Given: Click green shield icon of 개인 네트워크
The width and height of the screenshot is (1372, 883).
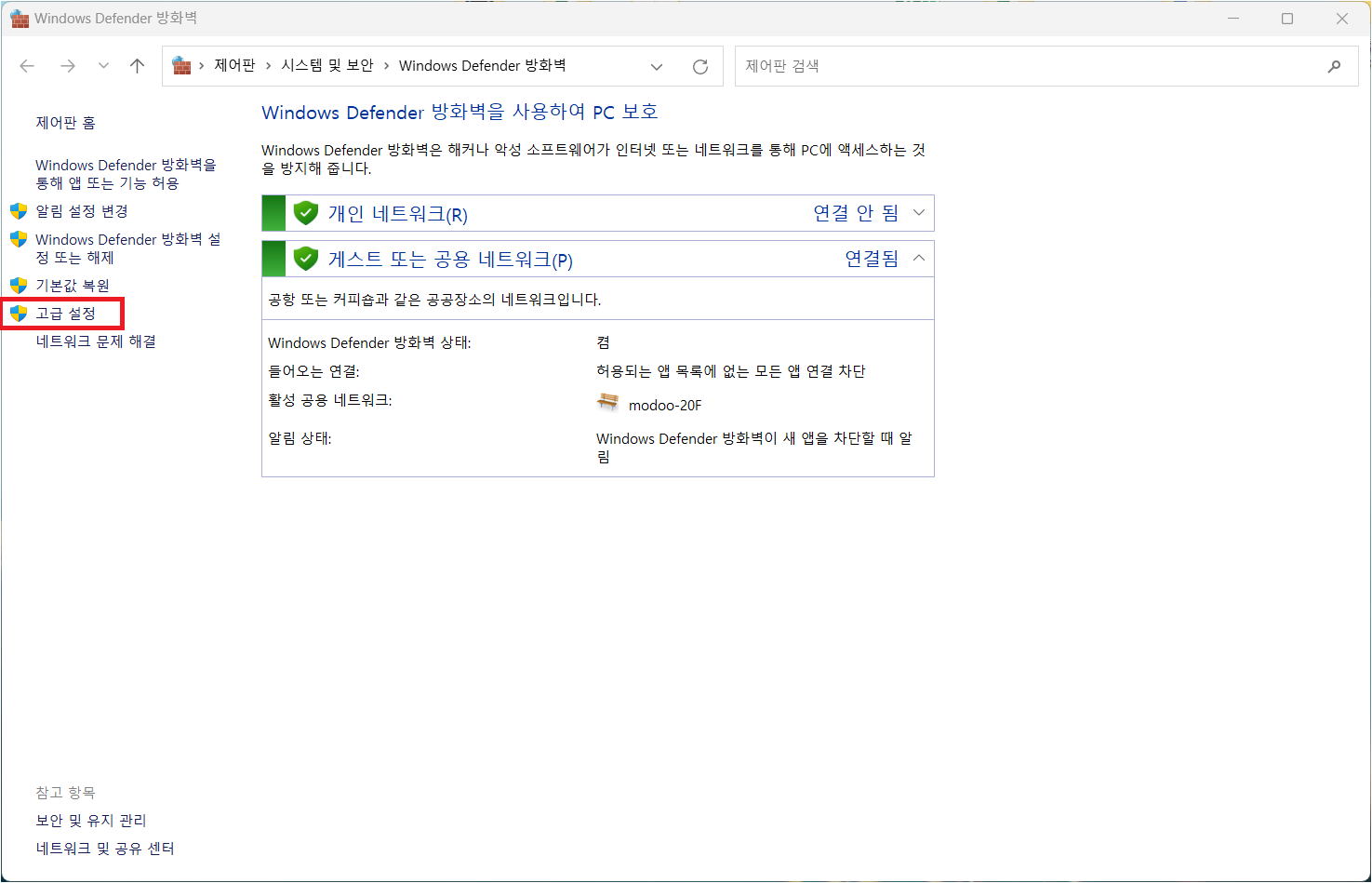Looking at the screenshot, I should [x=306, y=213].
